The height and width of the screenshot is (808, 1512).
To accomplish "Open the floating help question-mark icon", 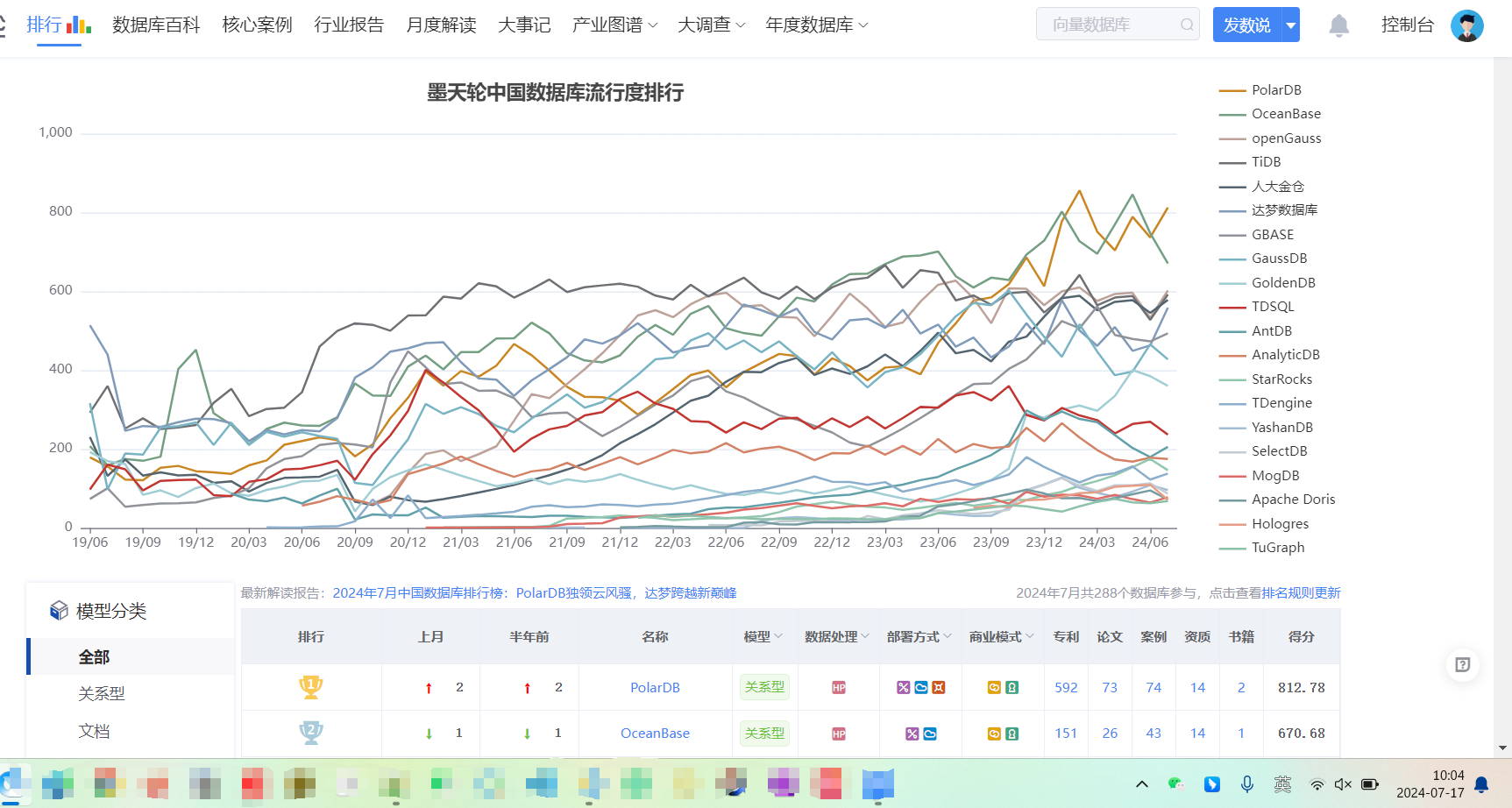I will (1462, 664).
